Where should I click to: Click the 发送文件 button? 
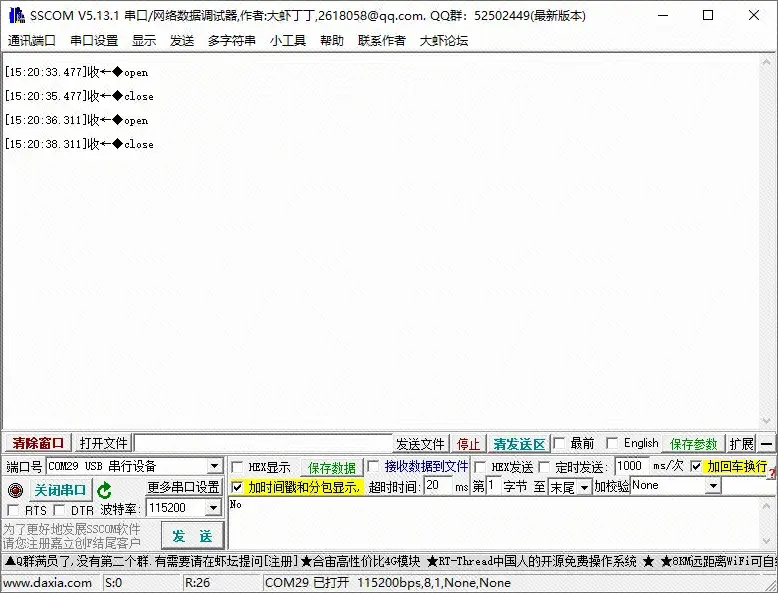point(420,444)
